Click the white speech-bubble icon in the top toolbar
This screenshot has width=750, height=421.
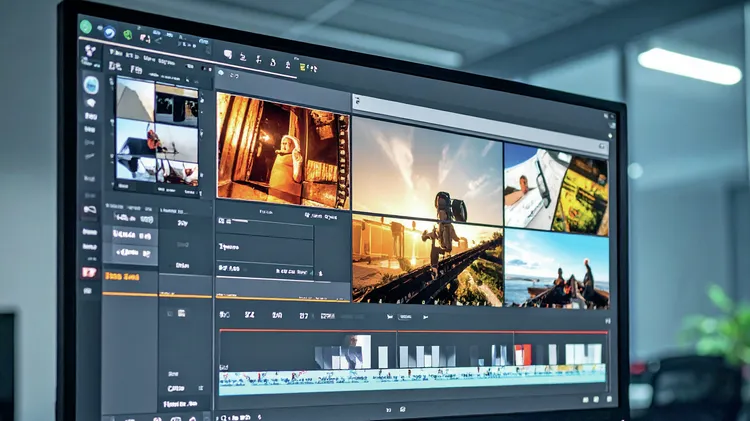(x=228, y=55)
